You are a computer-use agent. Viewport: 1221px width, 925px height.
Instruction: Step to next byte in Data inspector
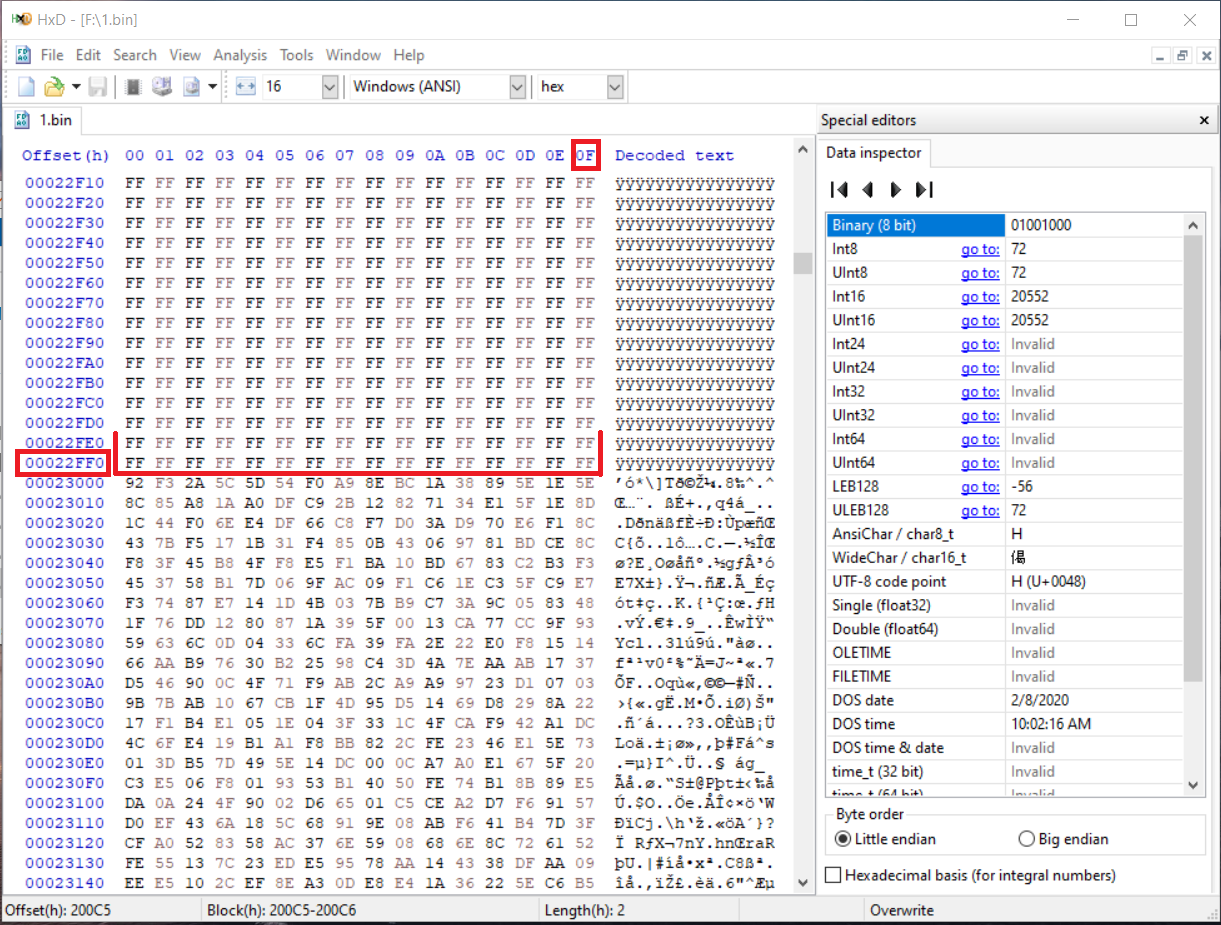(x=896, y=190)
